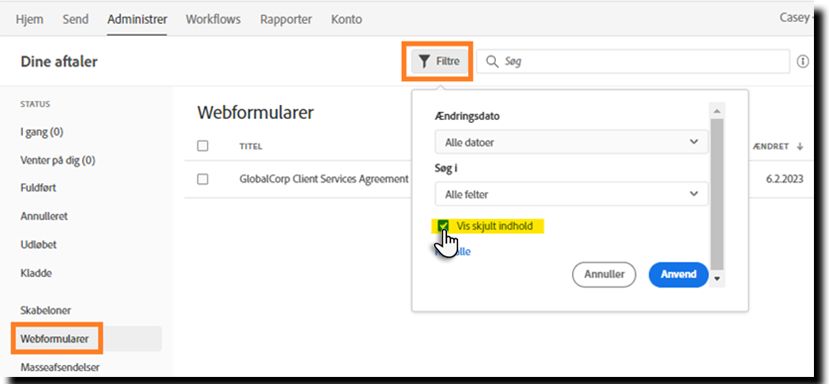The image size is (829, 384).
Task: Click the 6.2.2023 date cell
Action: point(785,179)
